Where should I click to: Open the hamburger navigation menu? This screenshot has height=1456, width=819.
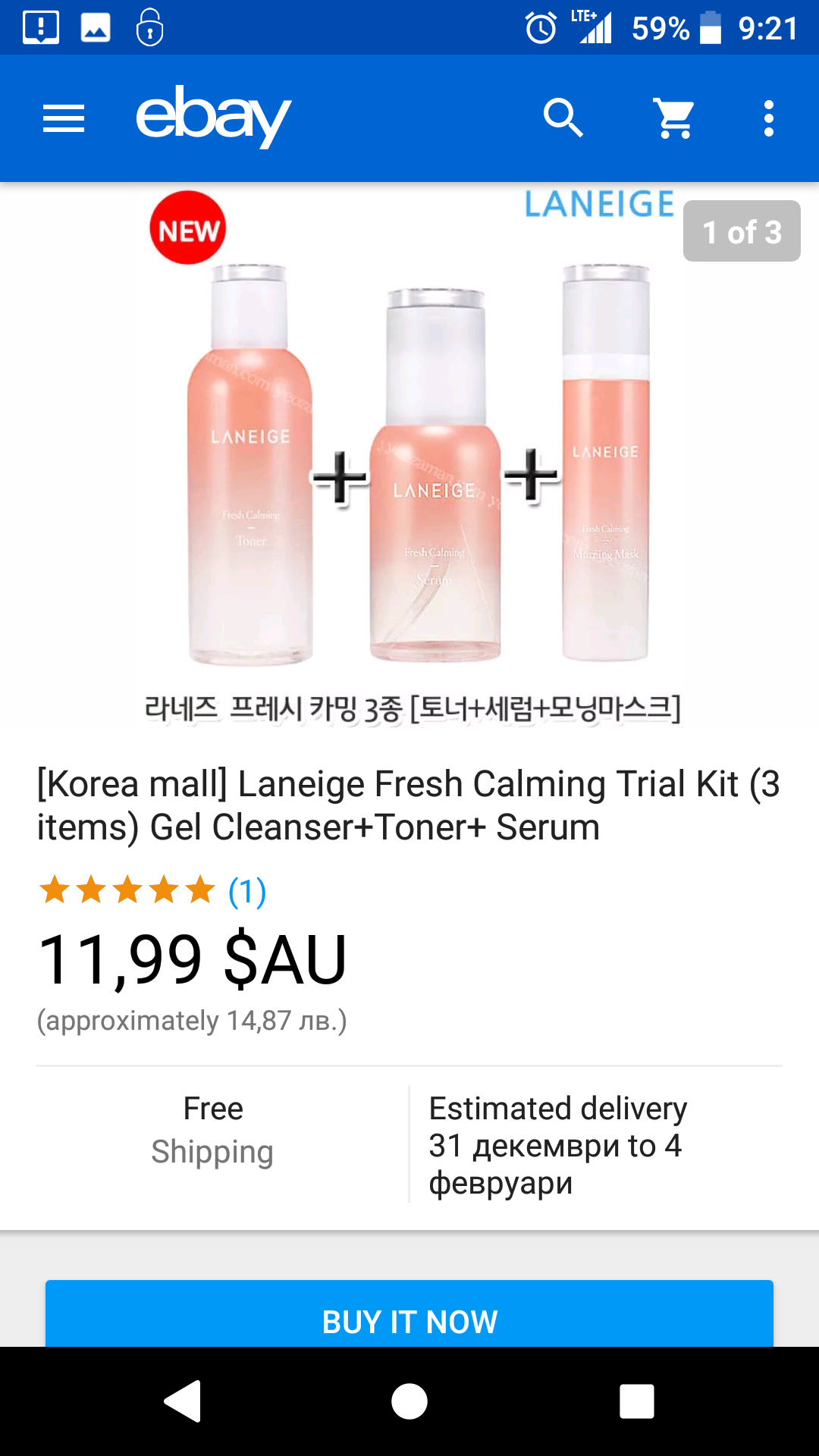click(64, 119)
